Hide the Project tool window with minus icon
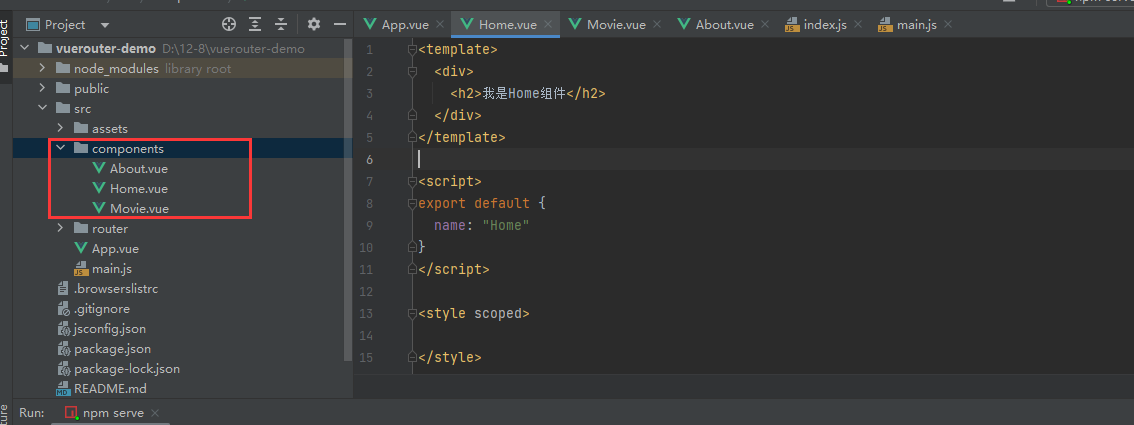This screenshot has width=1134, height=425. pyautogui.click(x=340, y=25)
